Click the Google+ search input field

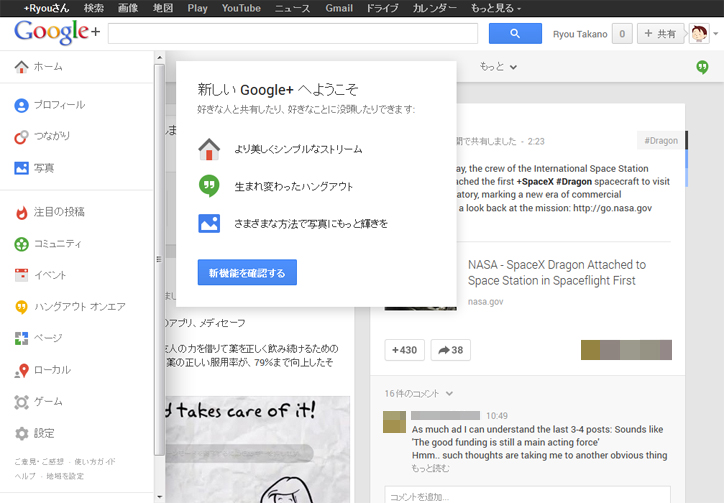293,34
